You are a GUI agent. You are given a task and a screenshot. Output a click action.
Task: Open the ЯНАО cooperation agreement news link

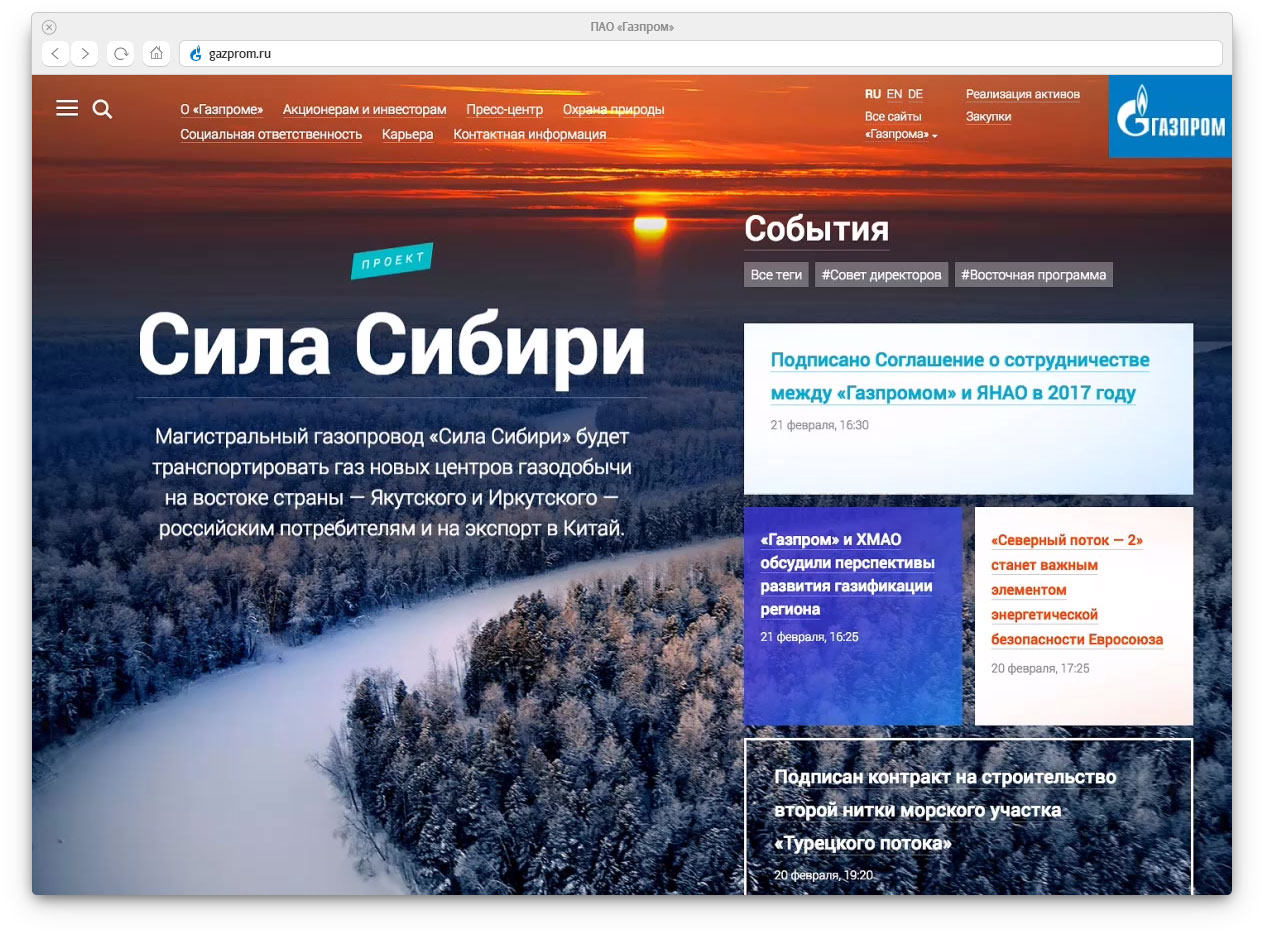pyautogui.click(x=959, y=376)
